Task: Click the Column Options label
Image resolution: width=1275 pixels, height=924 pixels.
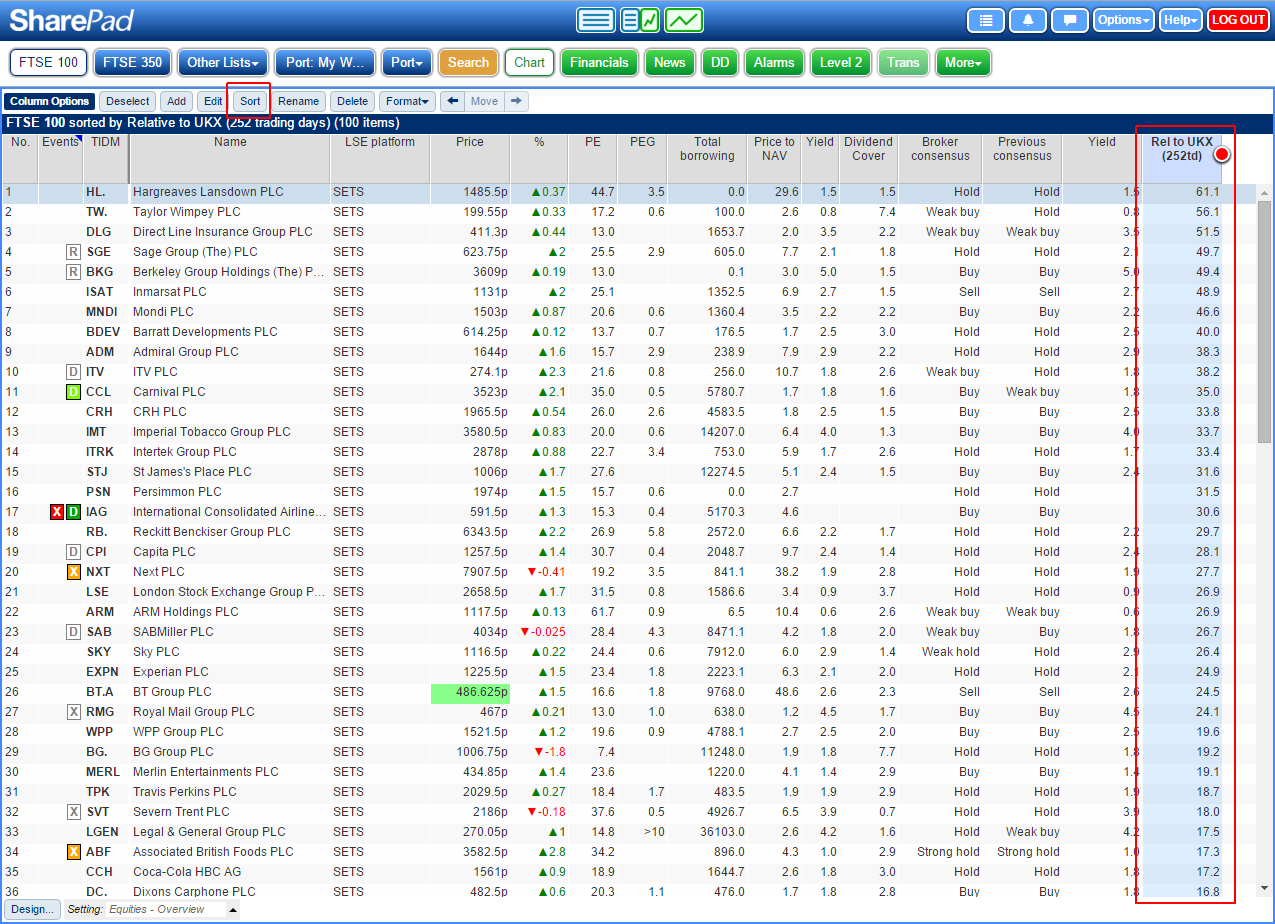Action: pyautogui.click(x=50, y=101)
